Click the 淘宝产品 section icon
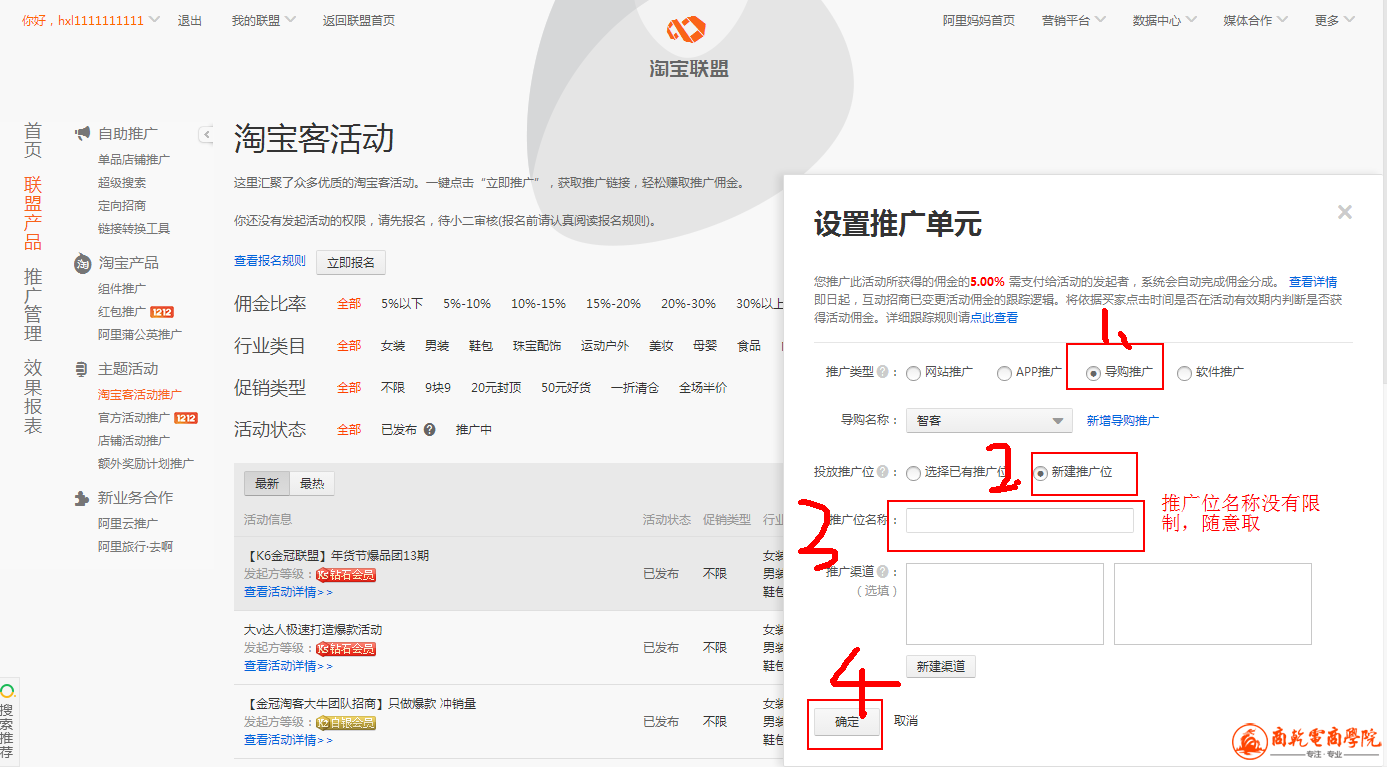 (x=83, y=263)
